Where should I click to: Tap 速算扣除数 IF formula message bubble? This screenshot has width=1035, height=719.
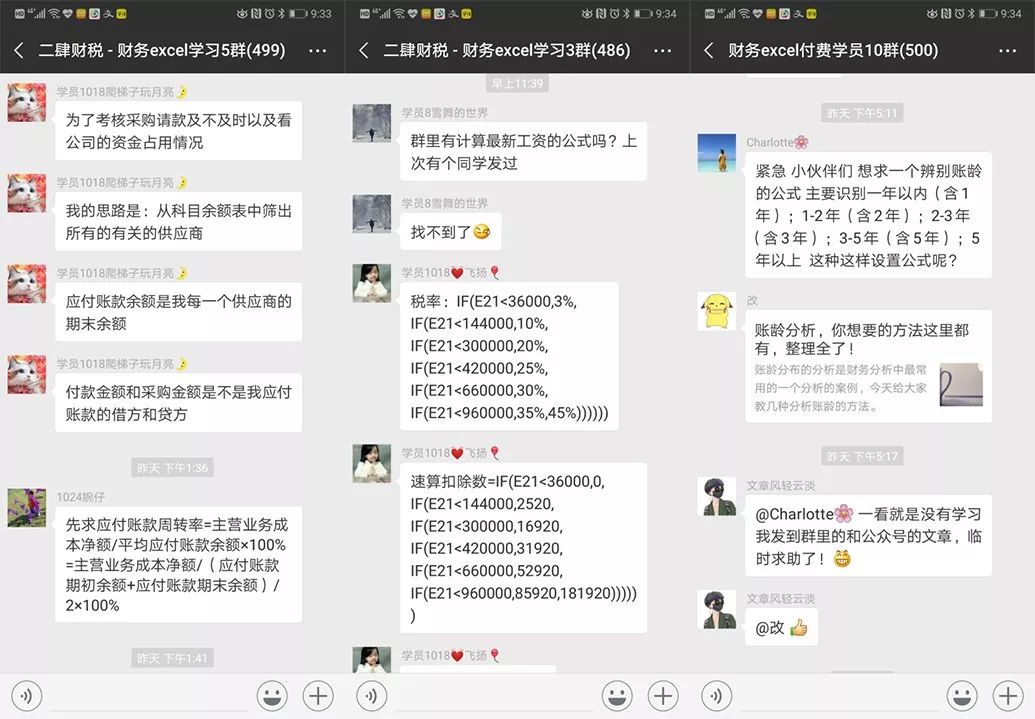click(x=523, y=548)
